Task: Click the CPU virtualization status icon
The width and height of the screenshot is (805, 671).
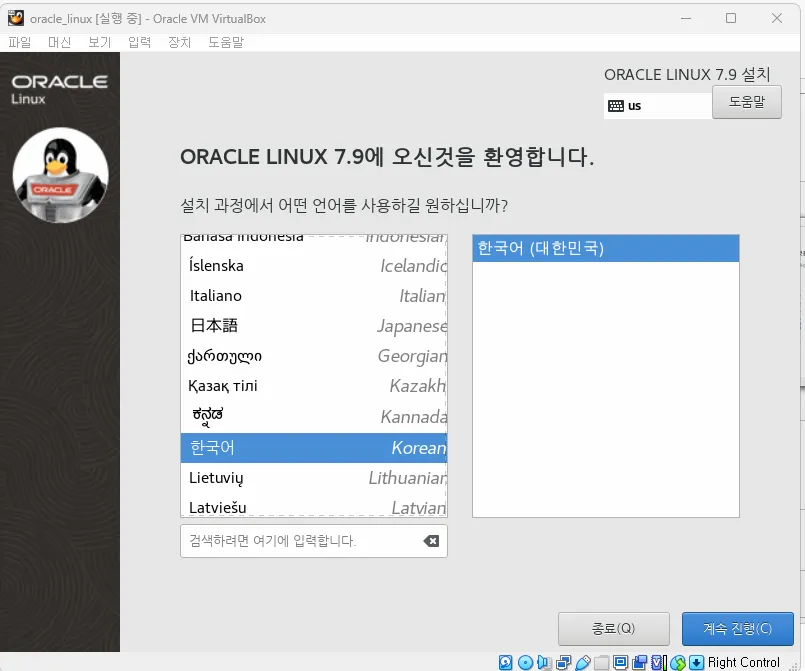Action: tap(659, 662)
